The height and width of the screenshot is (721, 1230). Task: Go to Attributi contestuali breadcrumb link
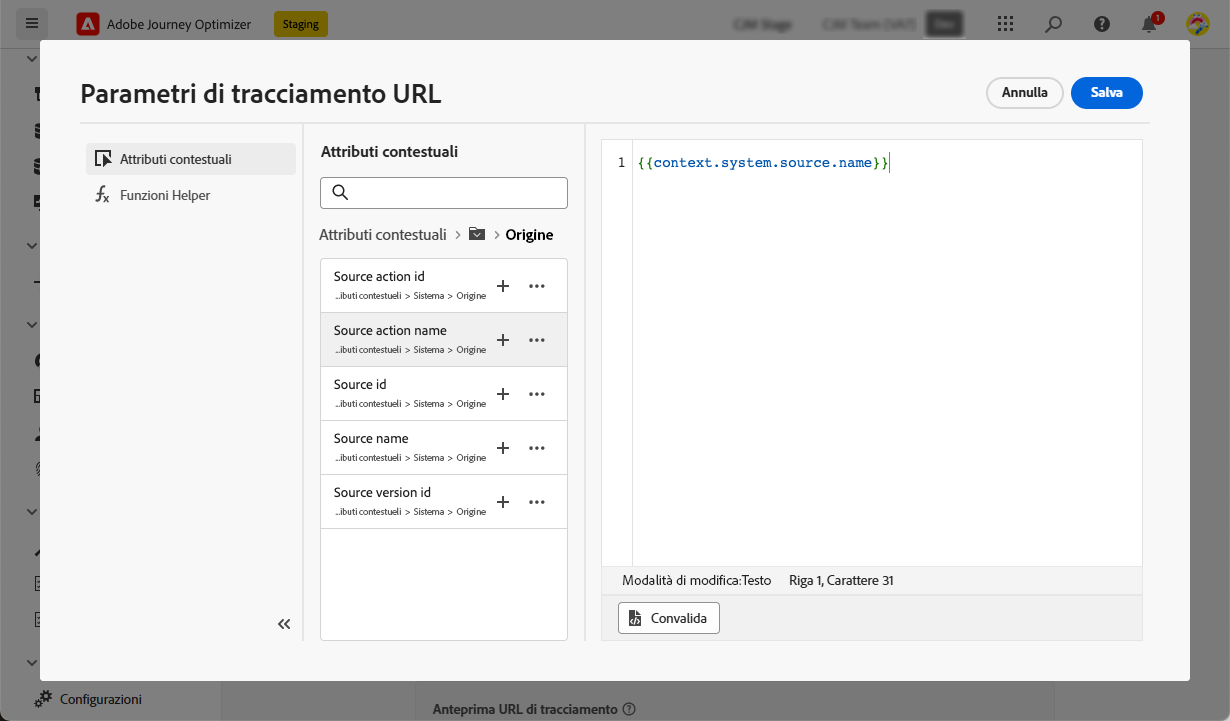tap(383, 234)
